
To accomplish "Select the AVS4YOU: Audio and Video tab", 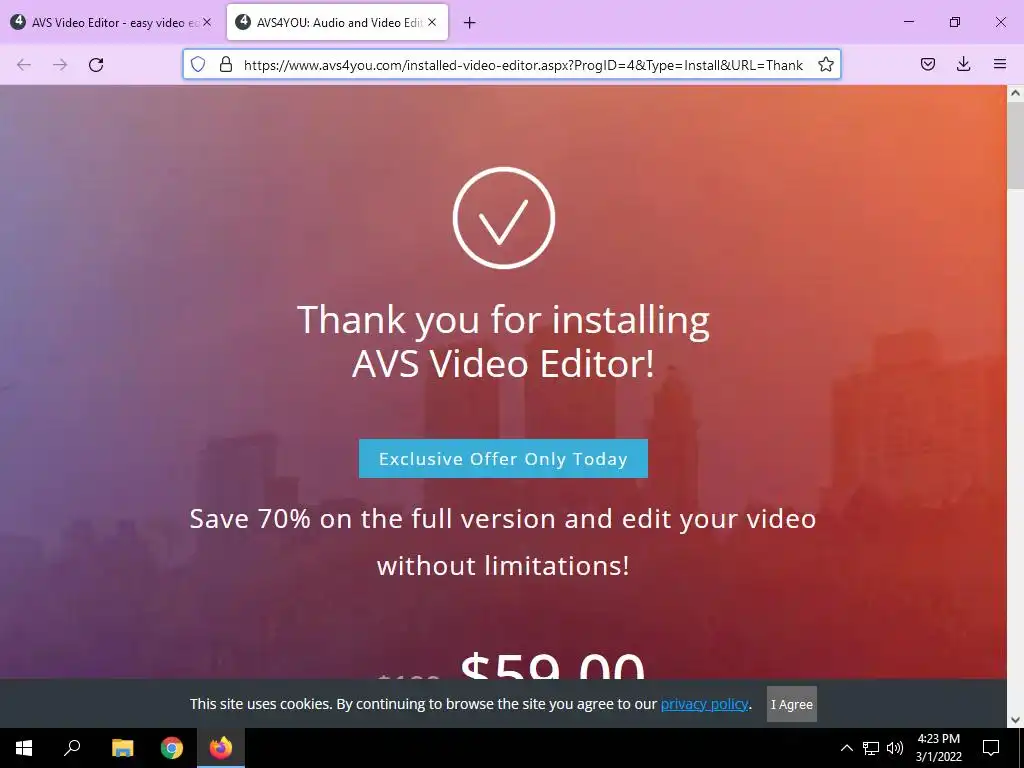I will (338, 22).
